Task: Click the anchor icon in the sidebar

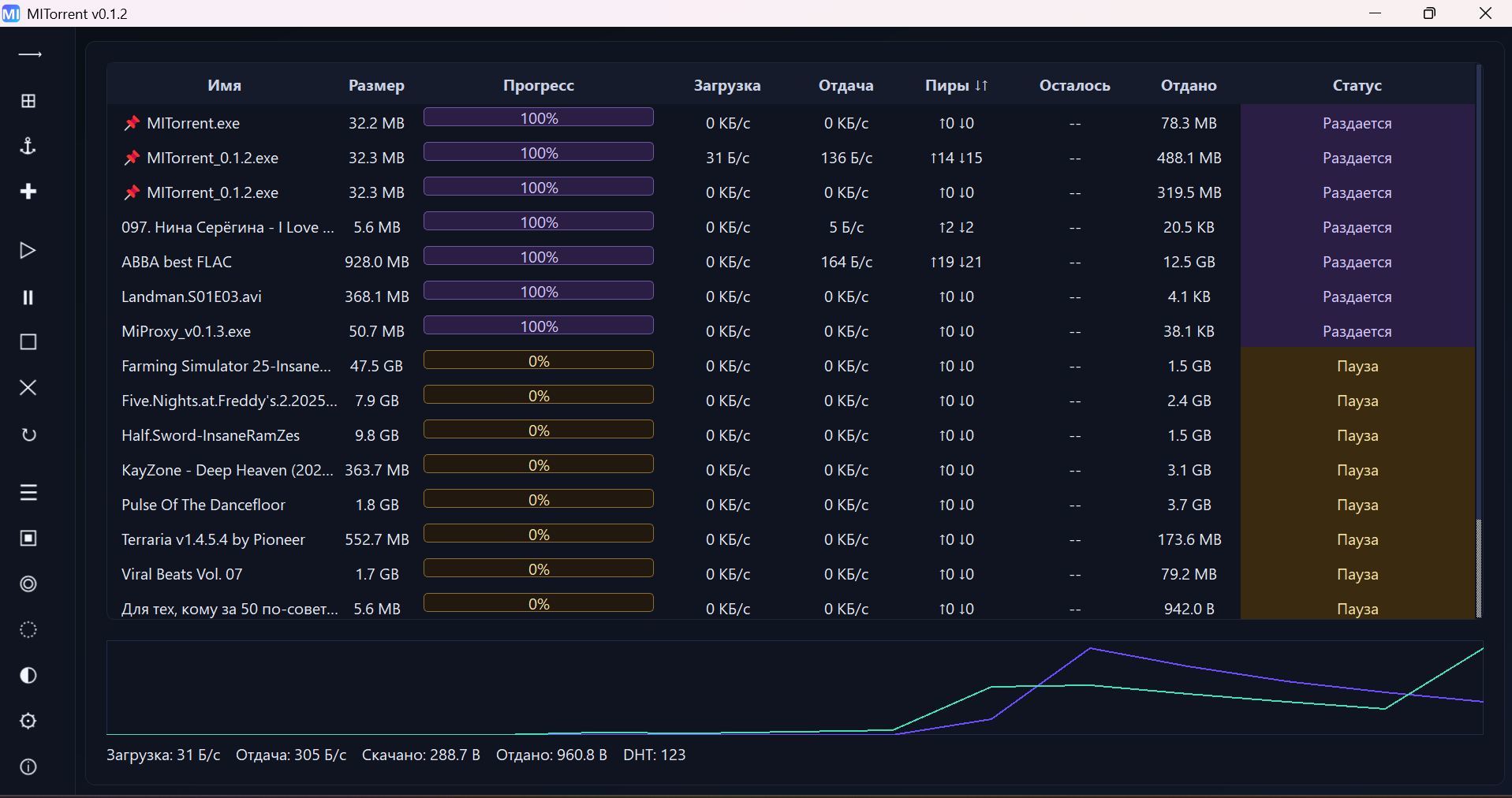Action: [x=28, y=146]
